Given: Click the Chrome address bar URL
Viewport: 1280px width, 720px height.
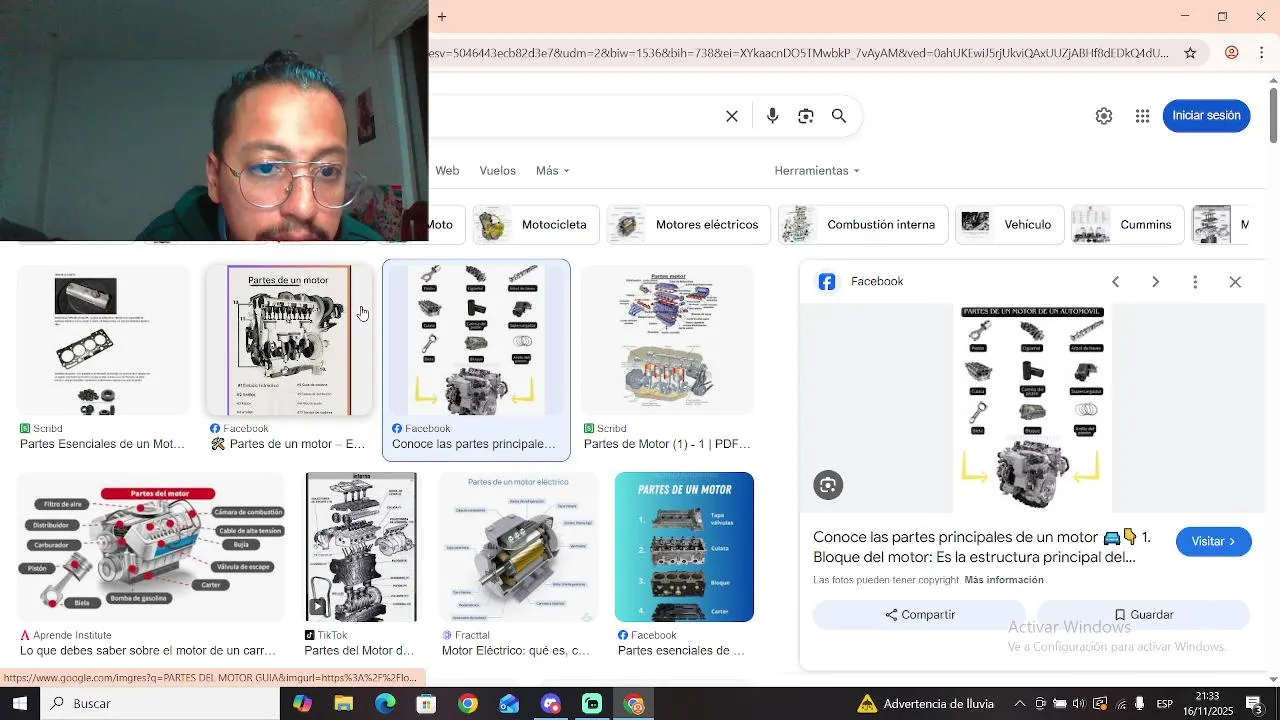Looking at the screenshot, I should tap(798, 53).
